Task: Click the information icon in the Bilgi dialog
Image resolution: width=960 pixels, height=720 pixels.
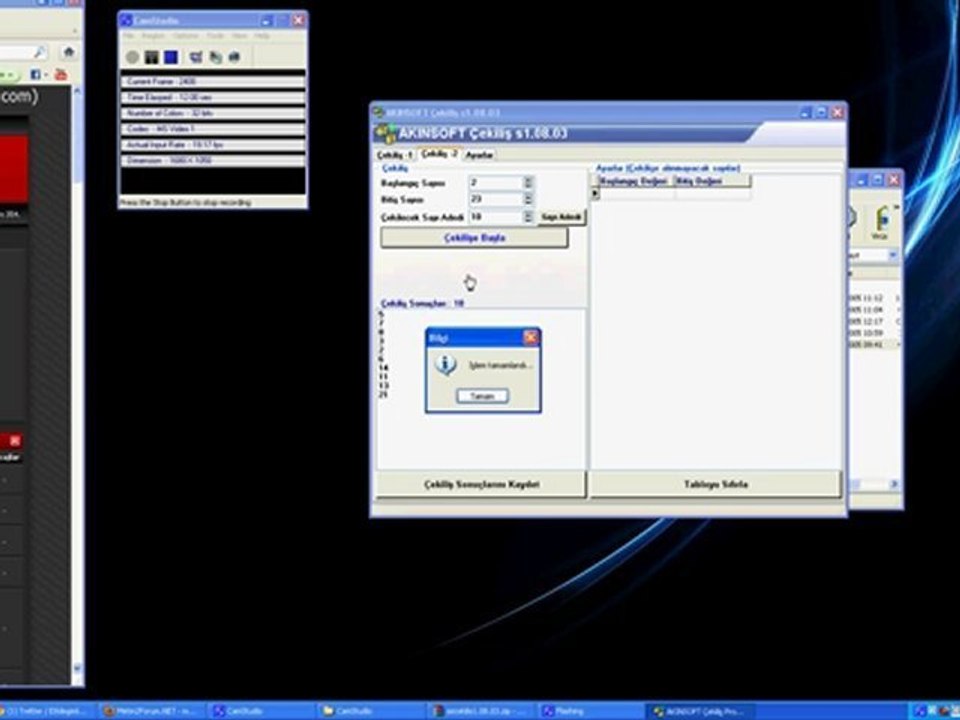Action: tap(446, 366)
